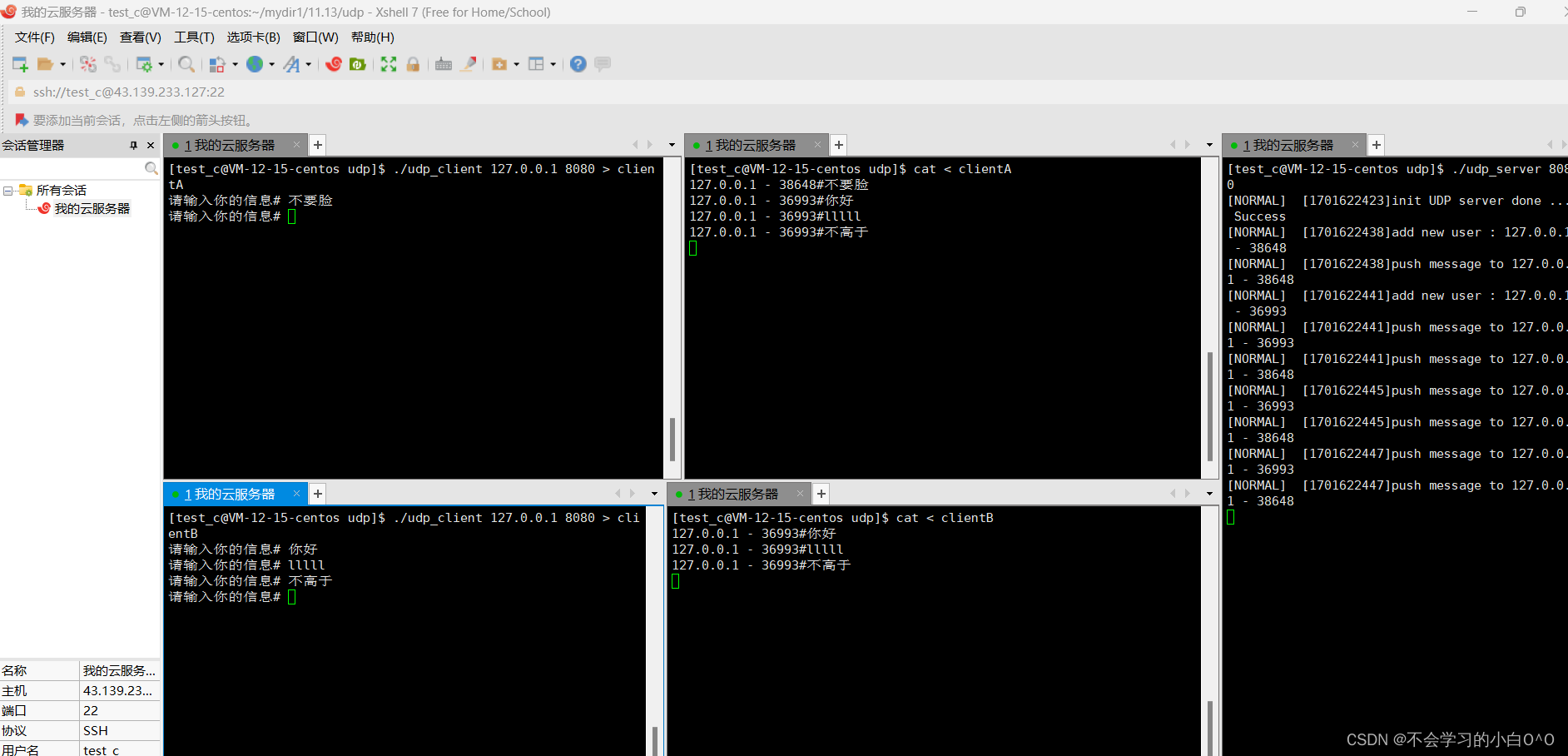Click the speech bubble feedback icon
Screen dimensions: 1568x756
pos(603,64)
